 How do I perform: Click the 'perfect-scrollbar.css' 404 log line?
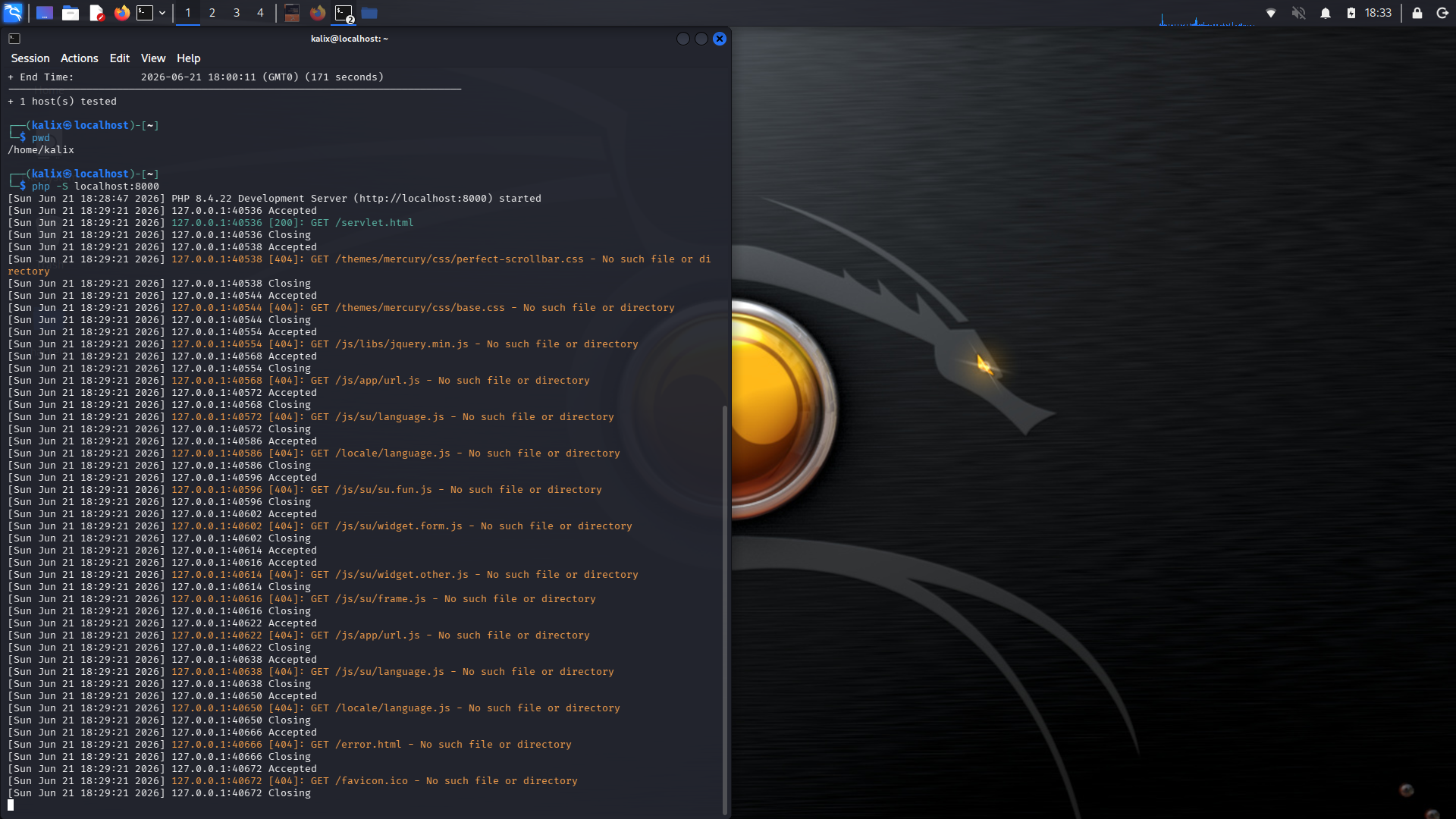359,265
